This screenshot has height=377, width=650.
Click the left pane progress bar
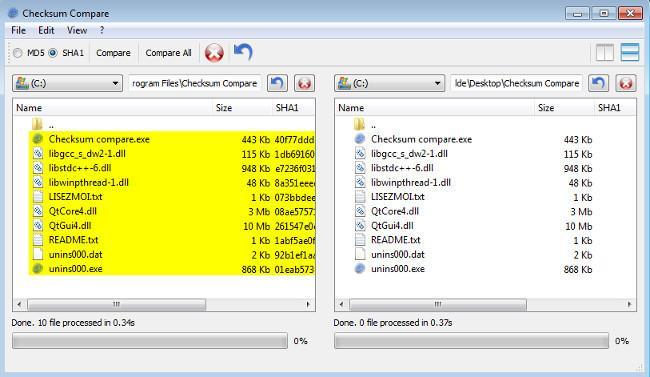pos(150,341)
